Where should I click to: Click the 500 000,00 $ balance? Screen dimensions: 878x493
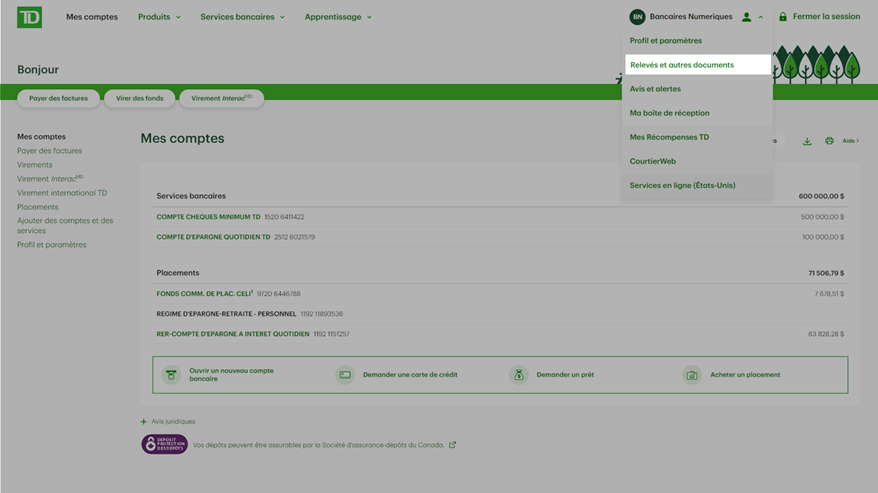pyautogui.click(x=822, y=217)
